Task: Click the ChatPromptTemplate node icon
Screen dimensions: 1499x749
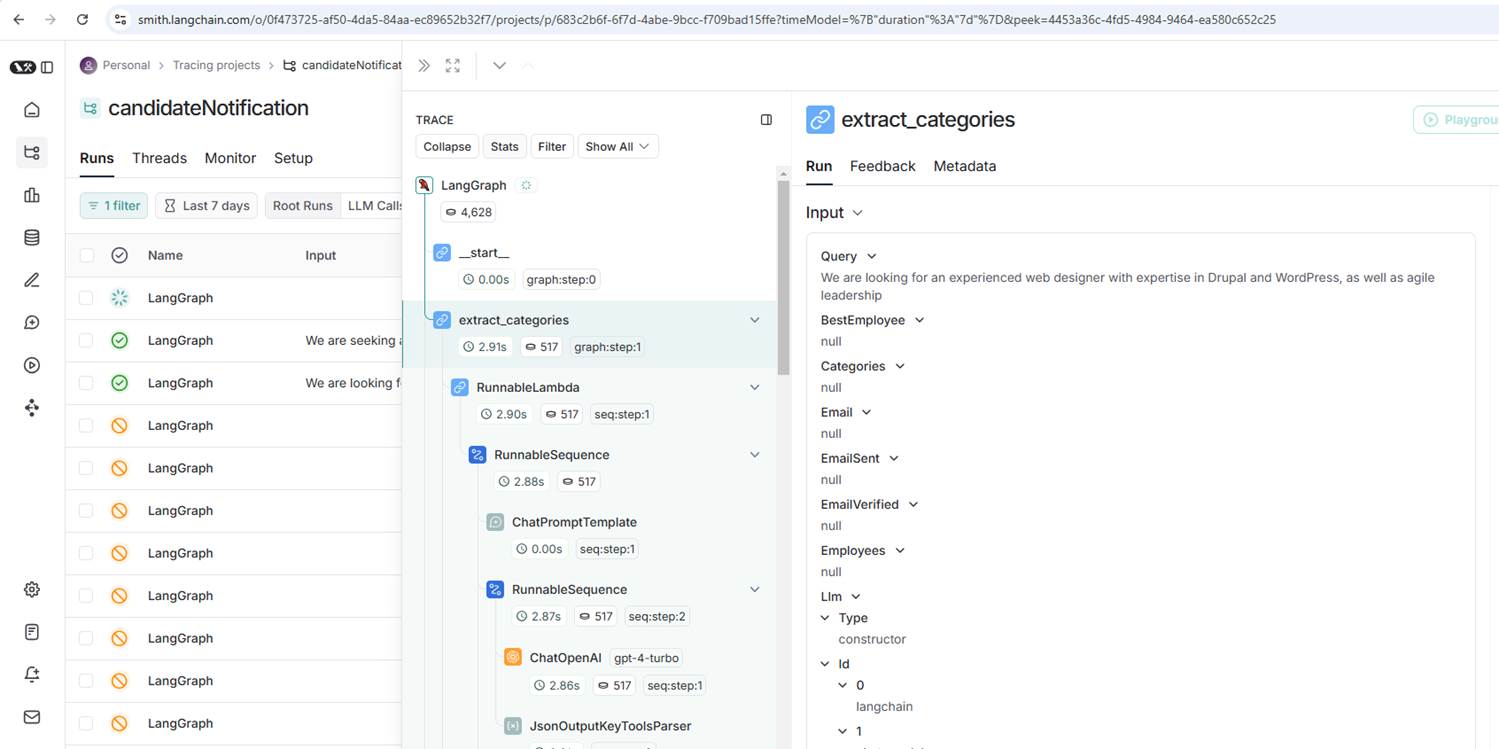Action: 495,522
